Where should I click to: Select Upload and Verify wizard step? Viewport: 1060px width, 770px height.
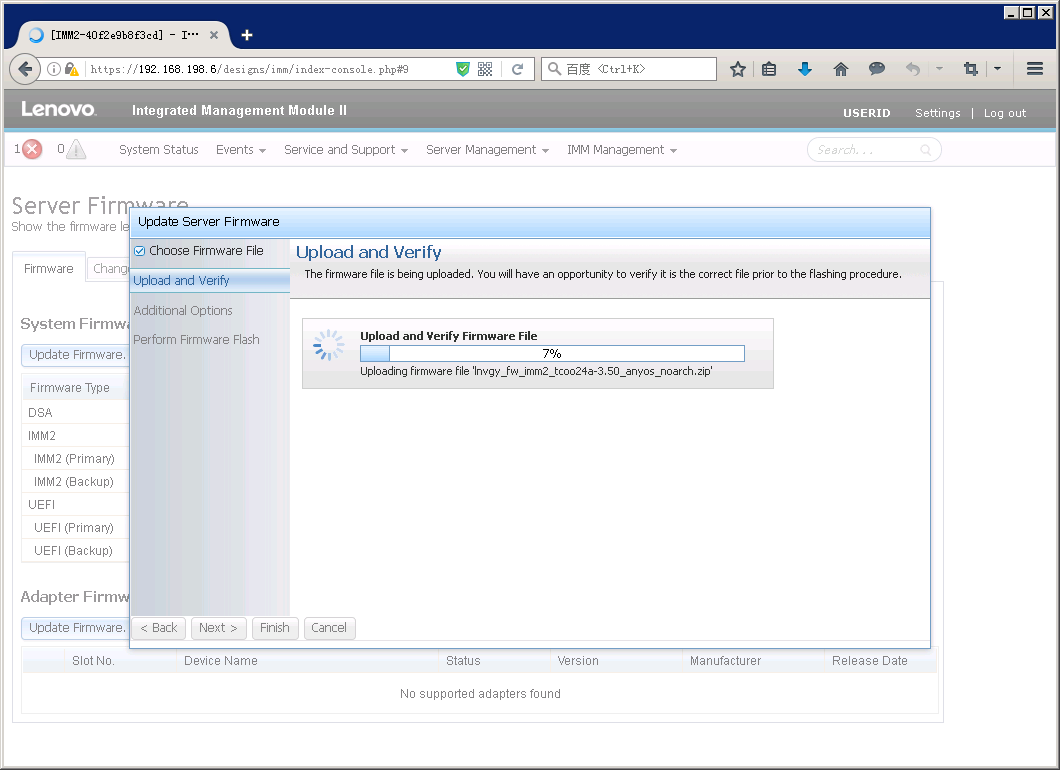click(x=181, y=281)
